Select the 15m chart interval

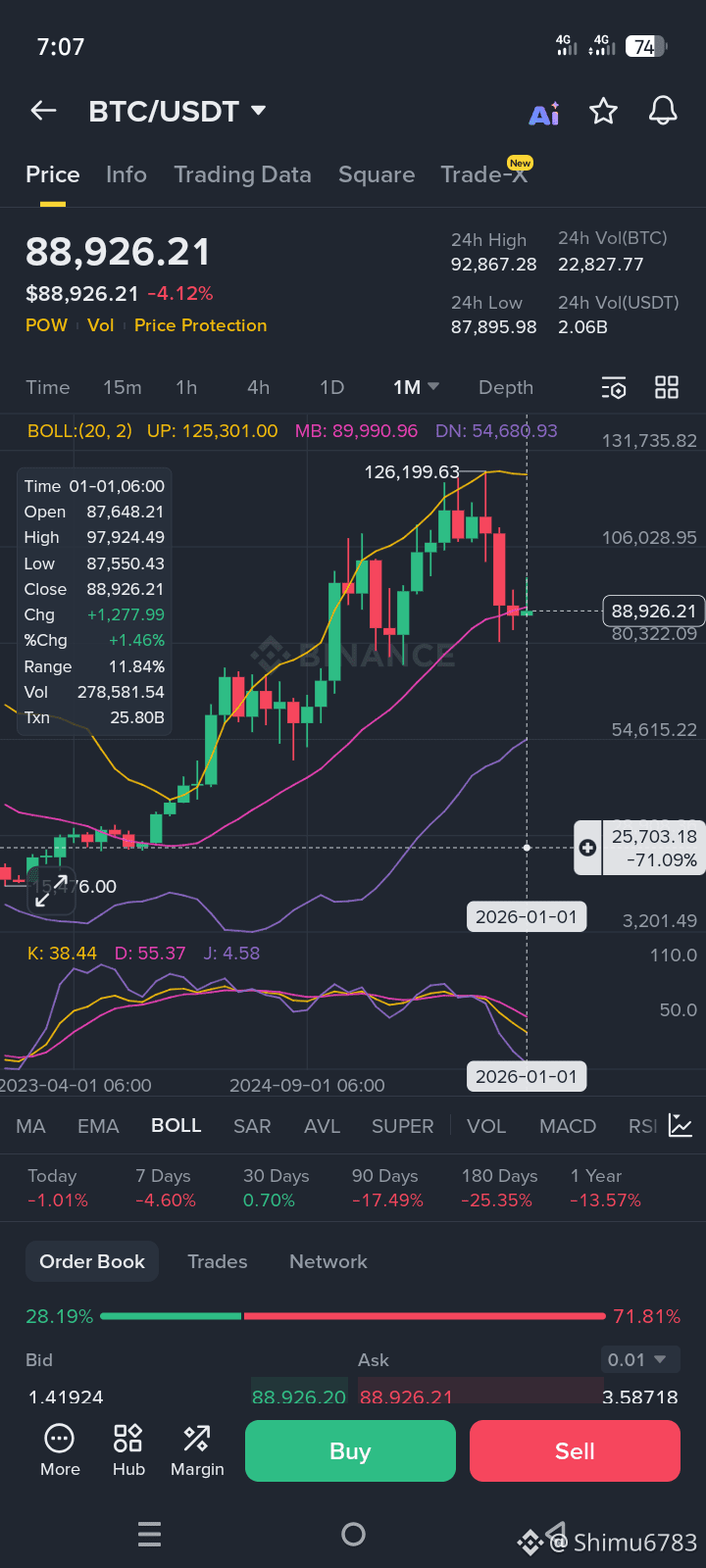click(123, 387)
